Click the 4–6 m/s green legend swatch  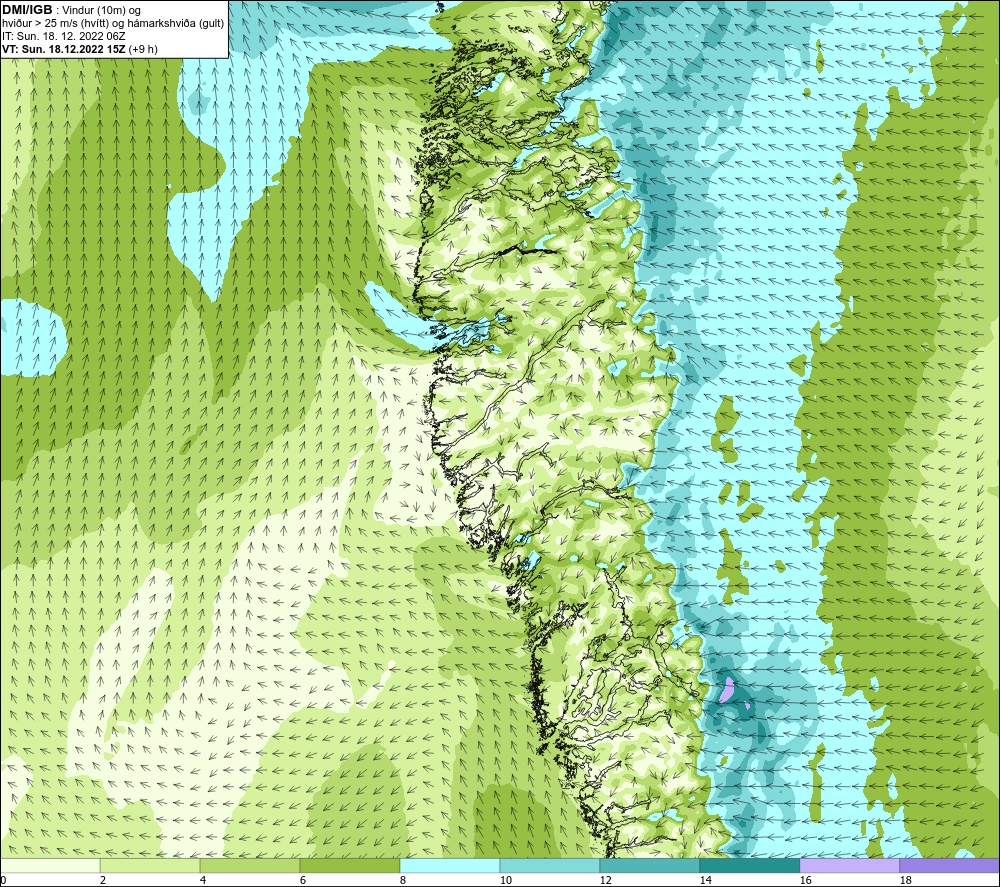[x=250, y=865]
